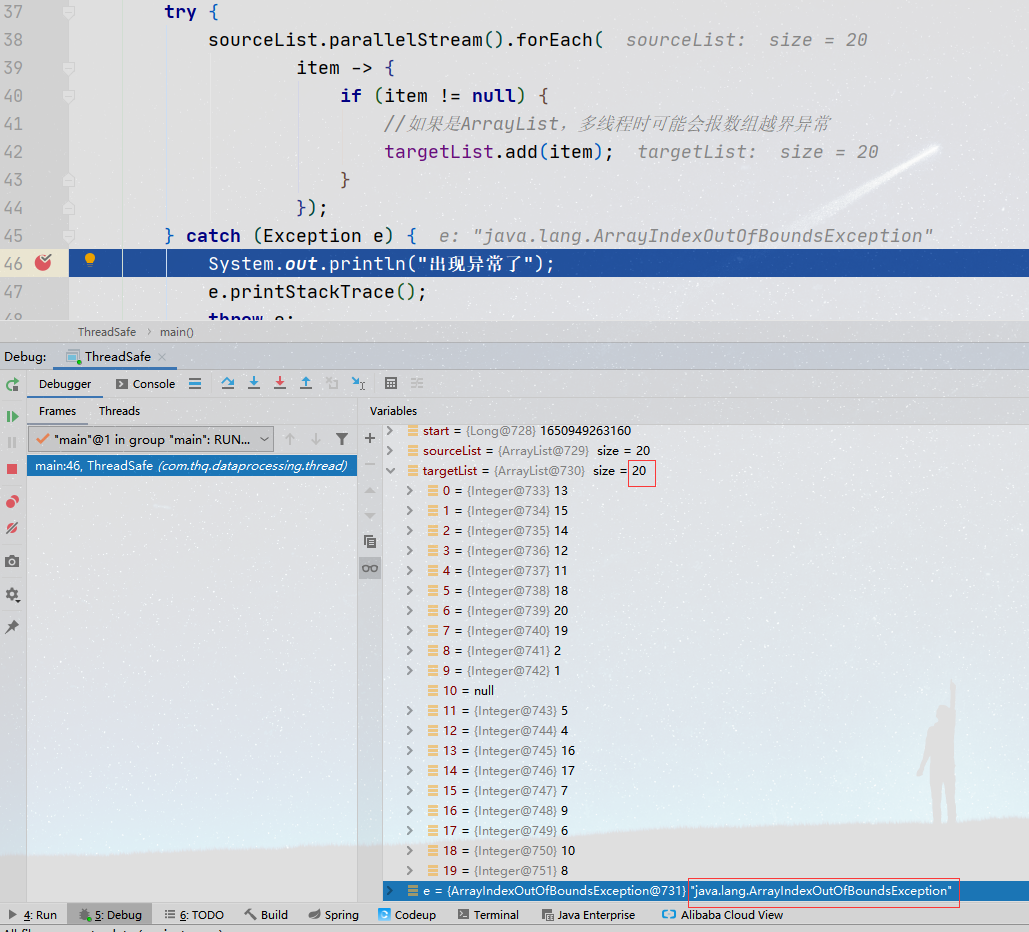
Task: Collapse the targetList variable
Action: coord(391,470)
